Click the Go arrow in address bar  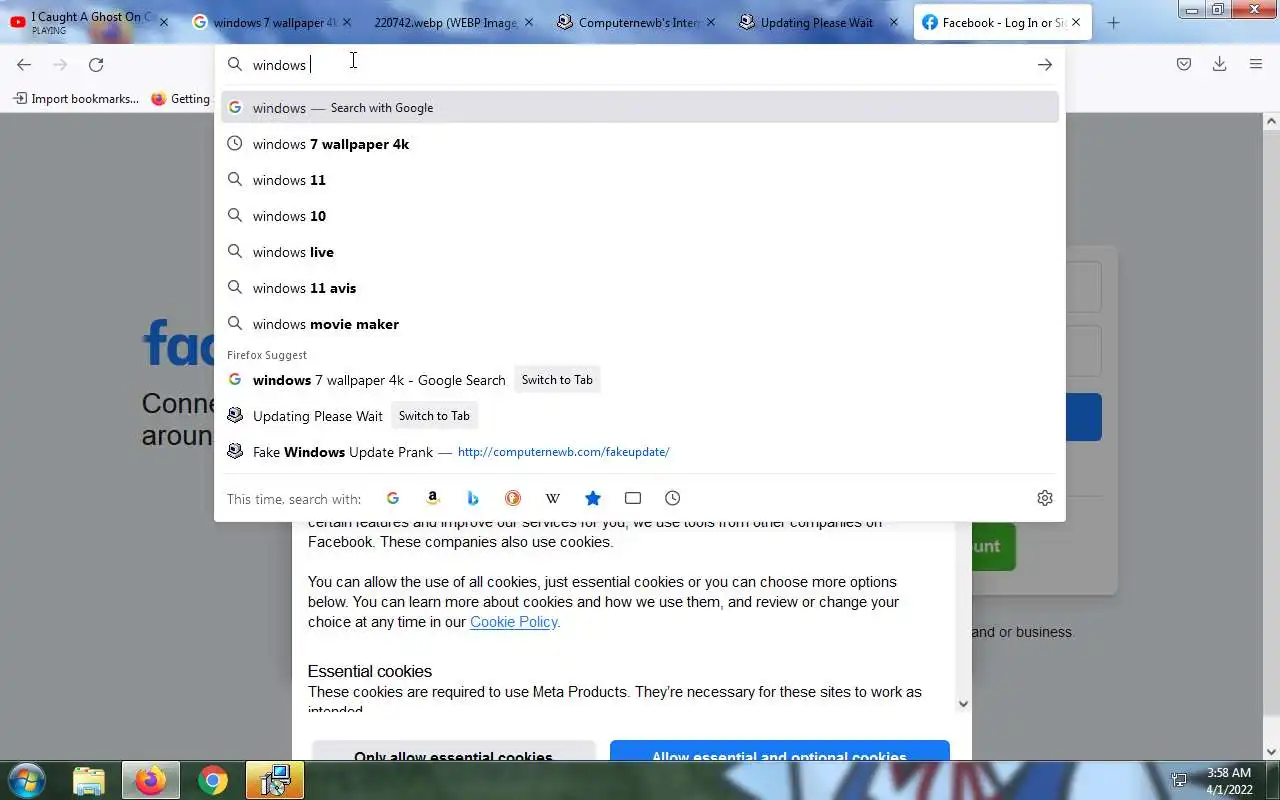pos(1044,65)
